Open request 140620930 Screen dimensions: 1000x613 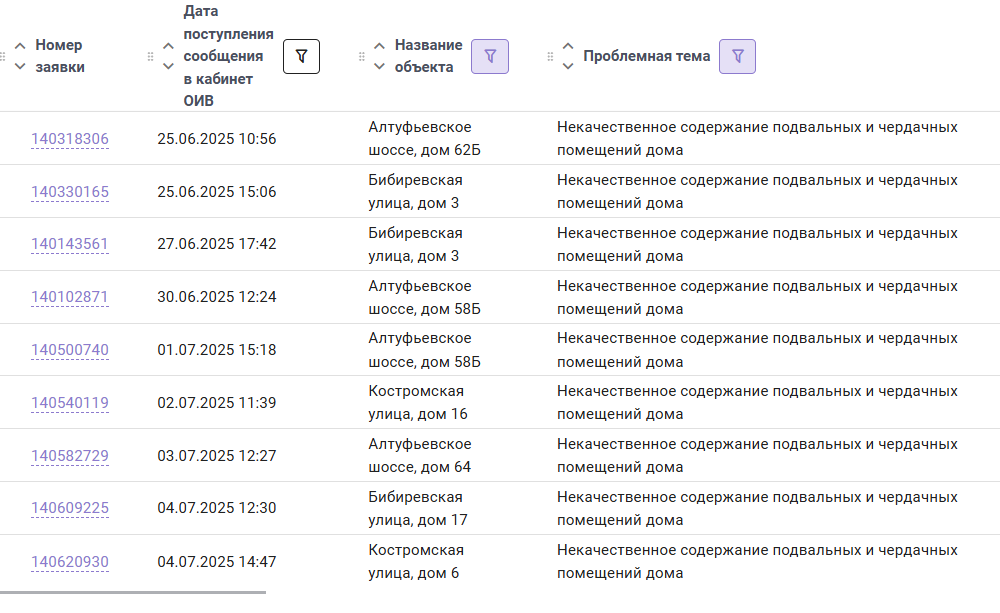70,562
